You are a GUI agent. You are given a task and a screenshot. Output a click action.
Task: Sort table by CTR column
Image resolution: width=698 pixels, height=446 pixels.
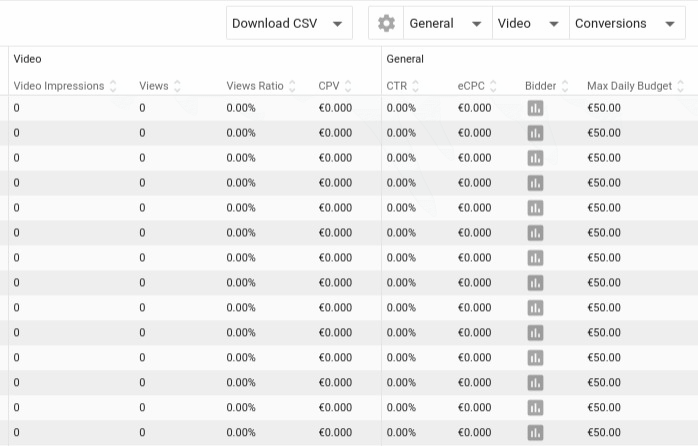pos(415,86)
